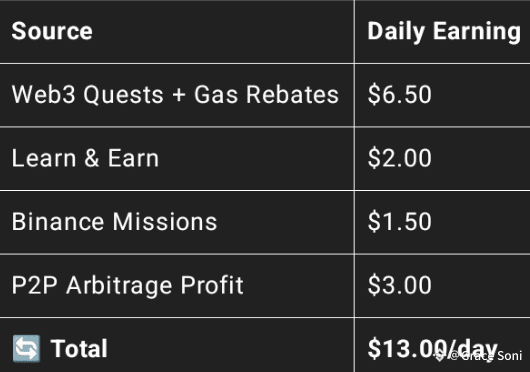Click the bold Total label
This screenshot has height=372, width=530.
(79, 349)
